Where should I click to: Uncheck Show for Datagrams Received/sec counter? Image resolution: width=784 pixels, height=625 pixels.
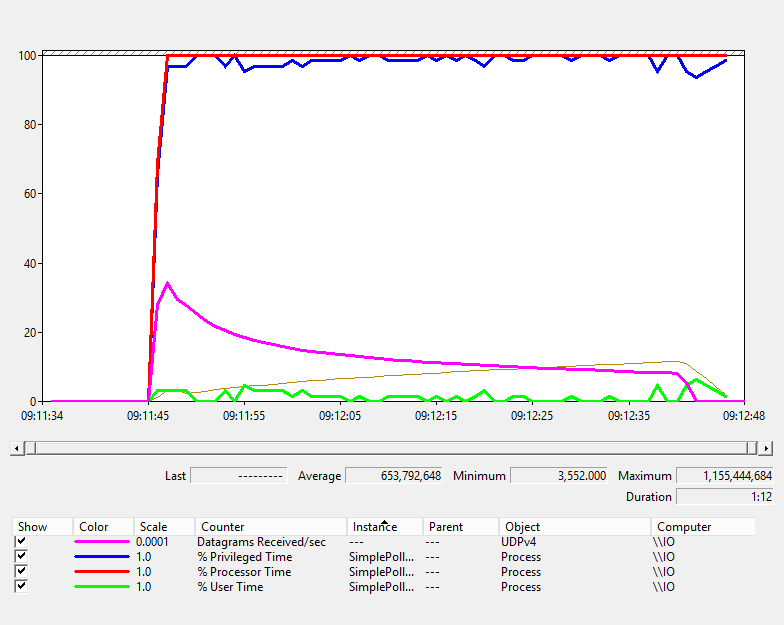[x=21, y=542]
